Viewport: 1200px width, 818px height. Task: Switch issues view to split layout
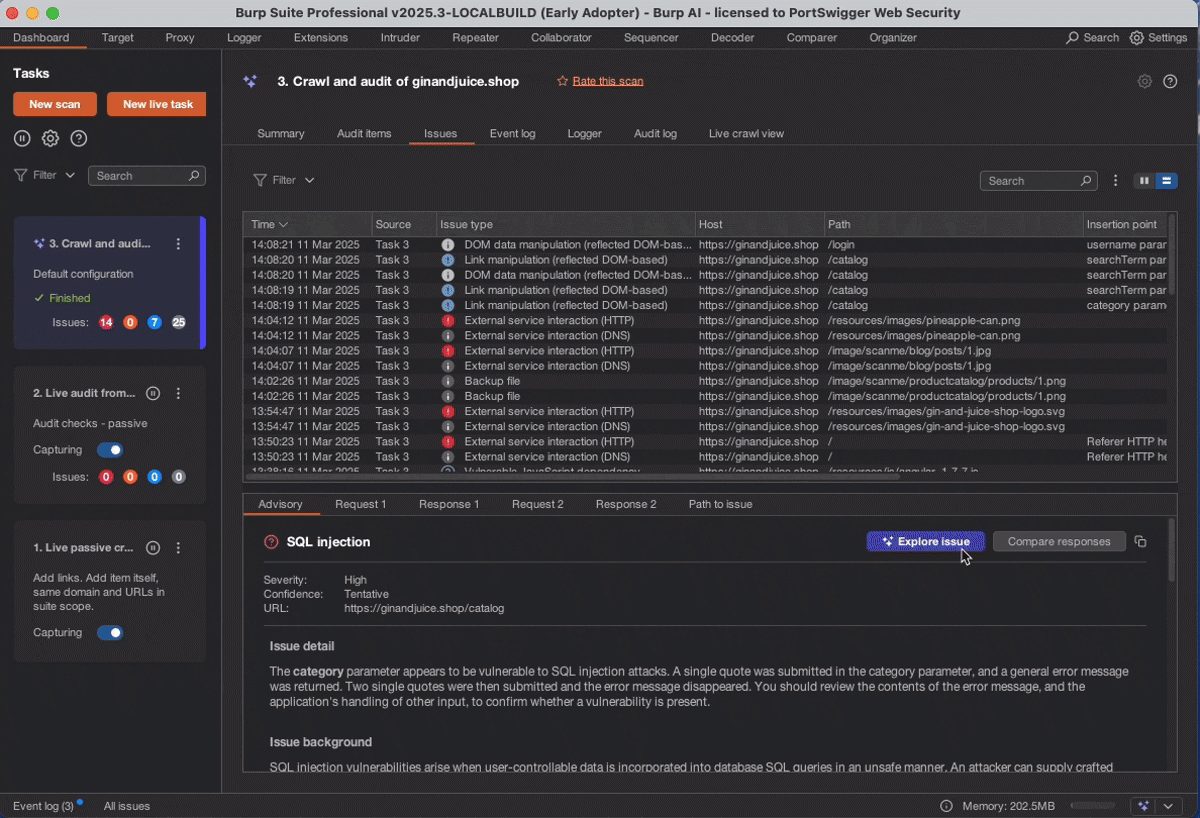(x=1144, y=181)
